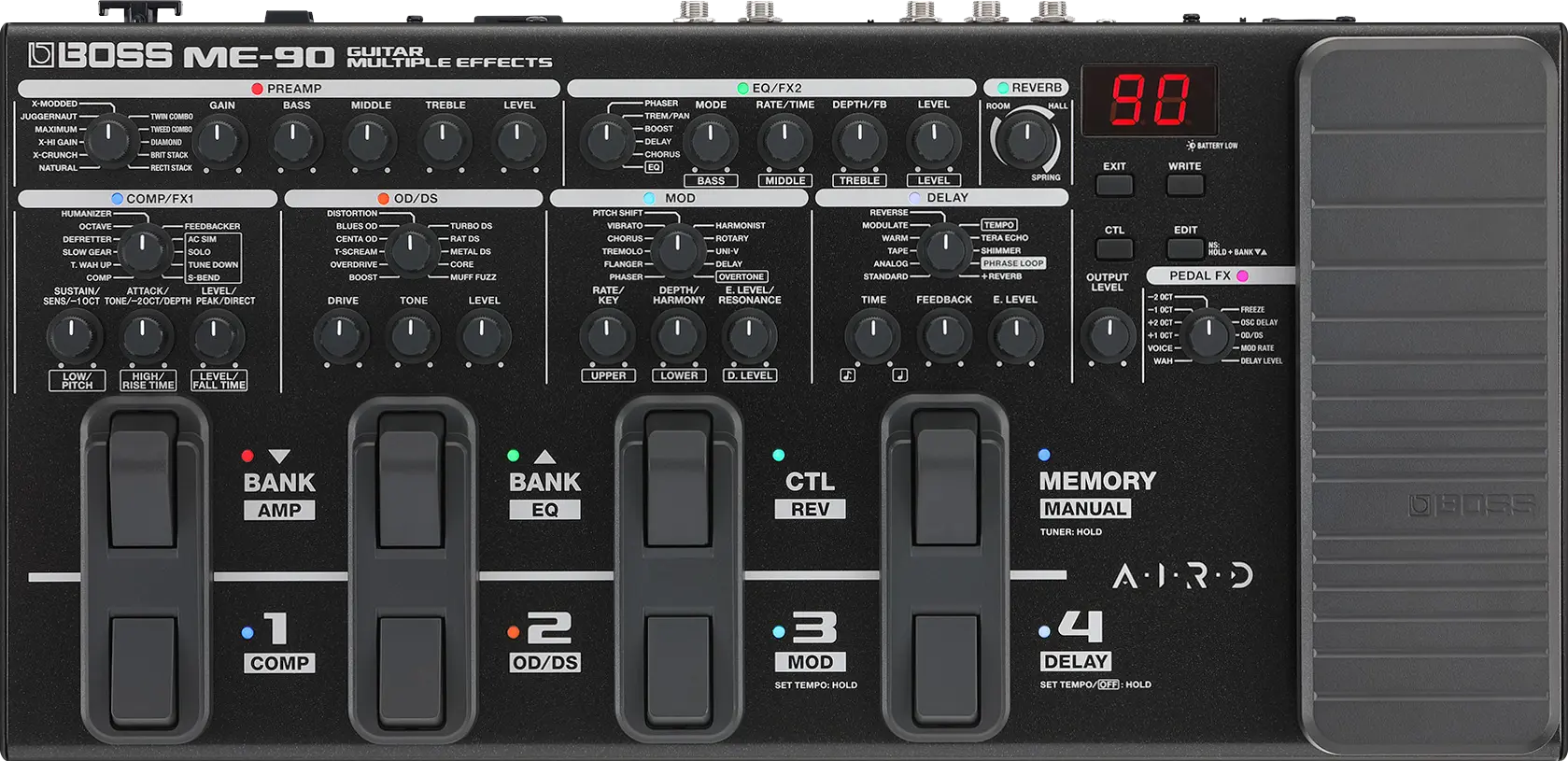Click the PREAMP MIDDLE knob
Screen dimensions: 1568x761
370,142
